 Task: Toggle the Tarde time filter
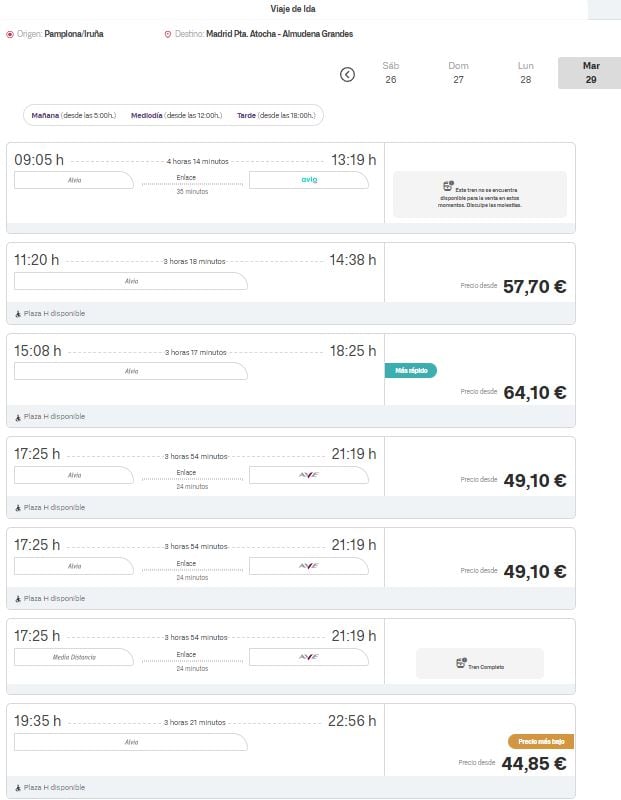tap(277, 116)
